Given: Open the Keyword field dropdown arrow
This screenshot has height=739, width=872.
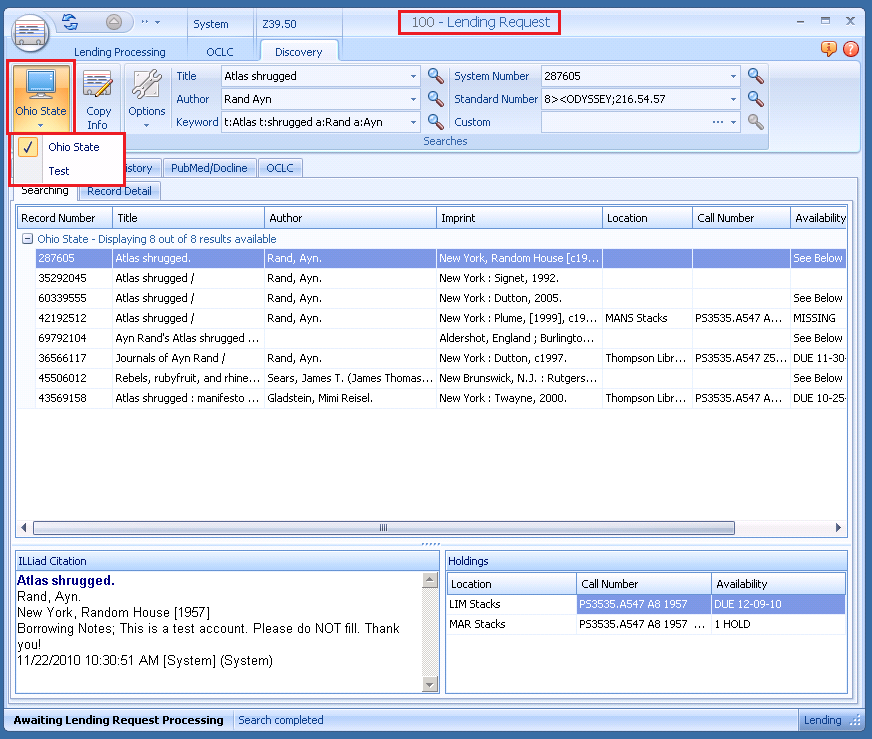Looking at the screenshot, I should click(413, 122).
